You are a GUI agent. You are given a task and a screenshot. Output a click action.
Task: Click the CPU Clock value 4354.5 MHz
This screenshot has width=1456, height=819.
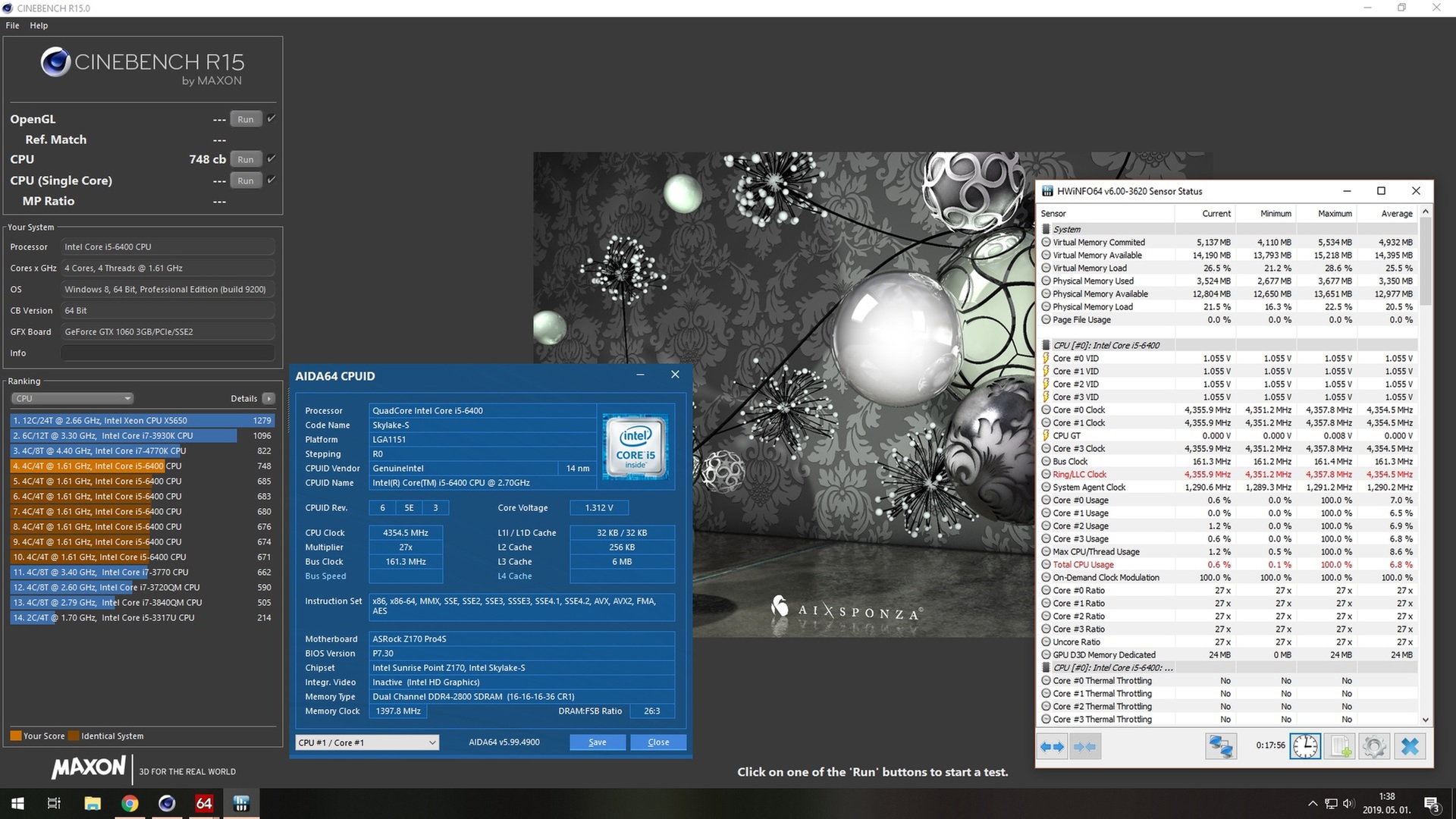406,532
